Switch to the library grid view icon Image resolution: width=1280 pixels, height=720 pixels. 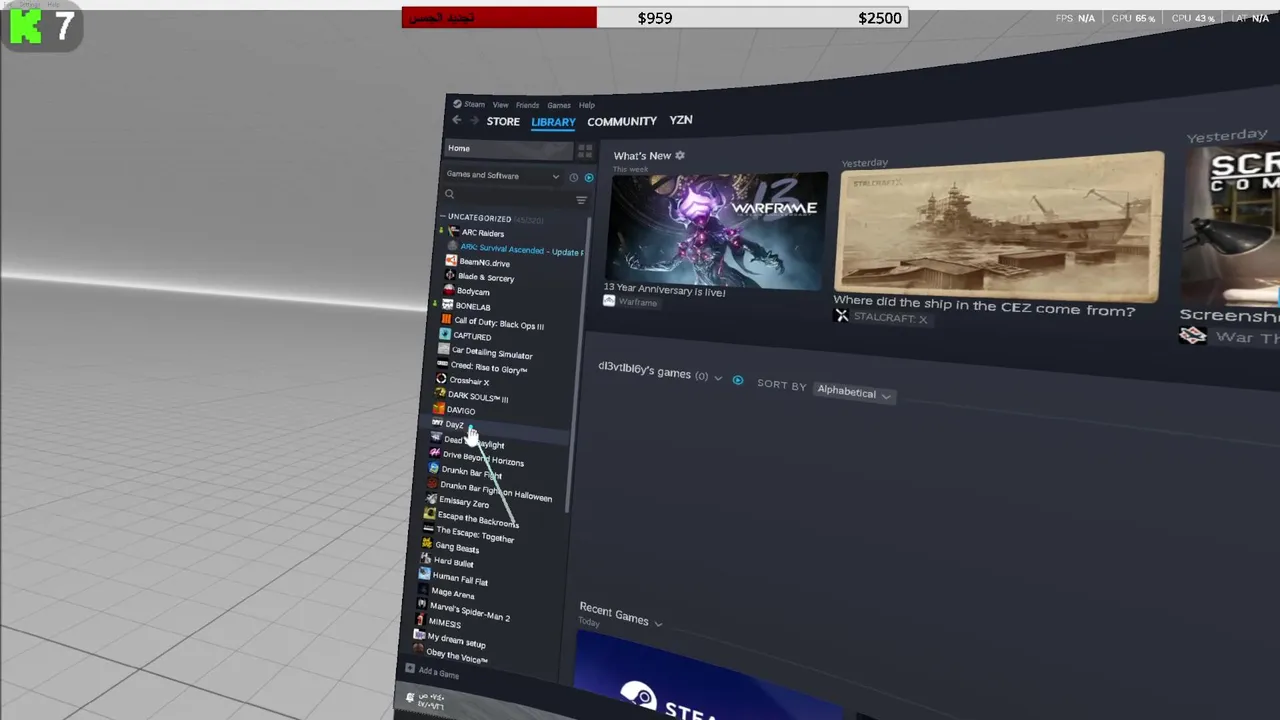(x=585, y=150)
